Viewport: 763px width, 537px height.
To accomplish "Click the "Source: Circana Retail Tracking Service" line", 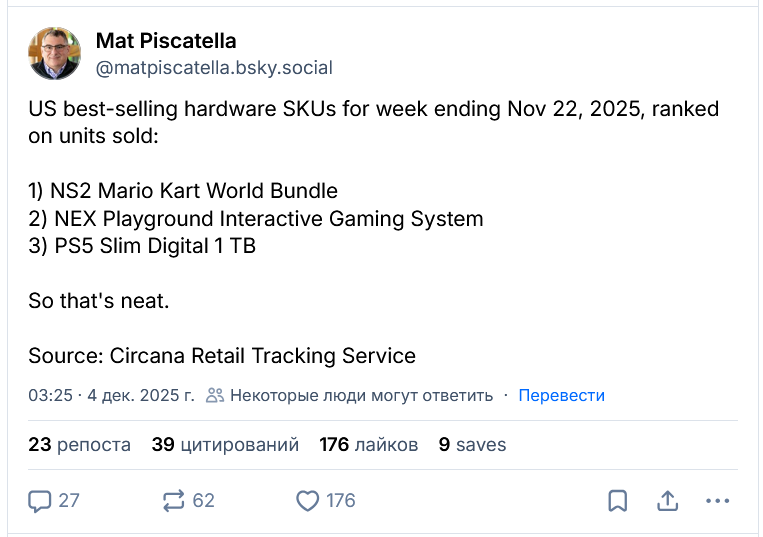I will pos(221,355).
